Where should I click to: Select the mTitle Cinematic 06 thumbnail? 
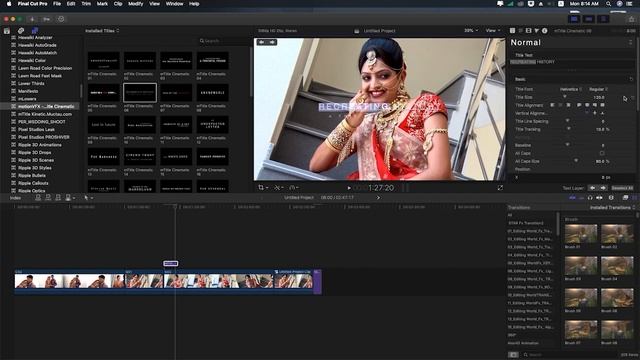tap(140, 93)
